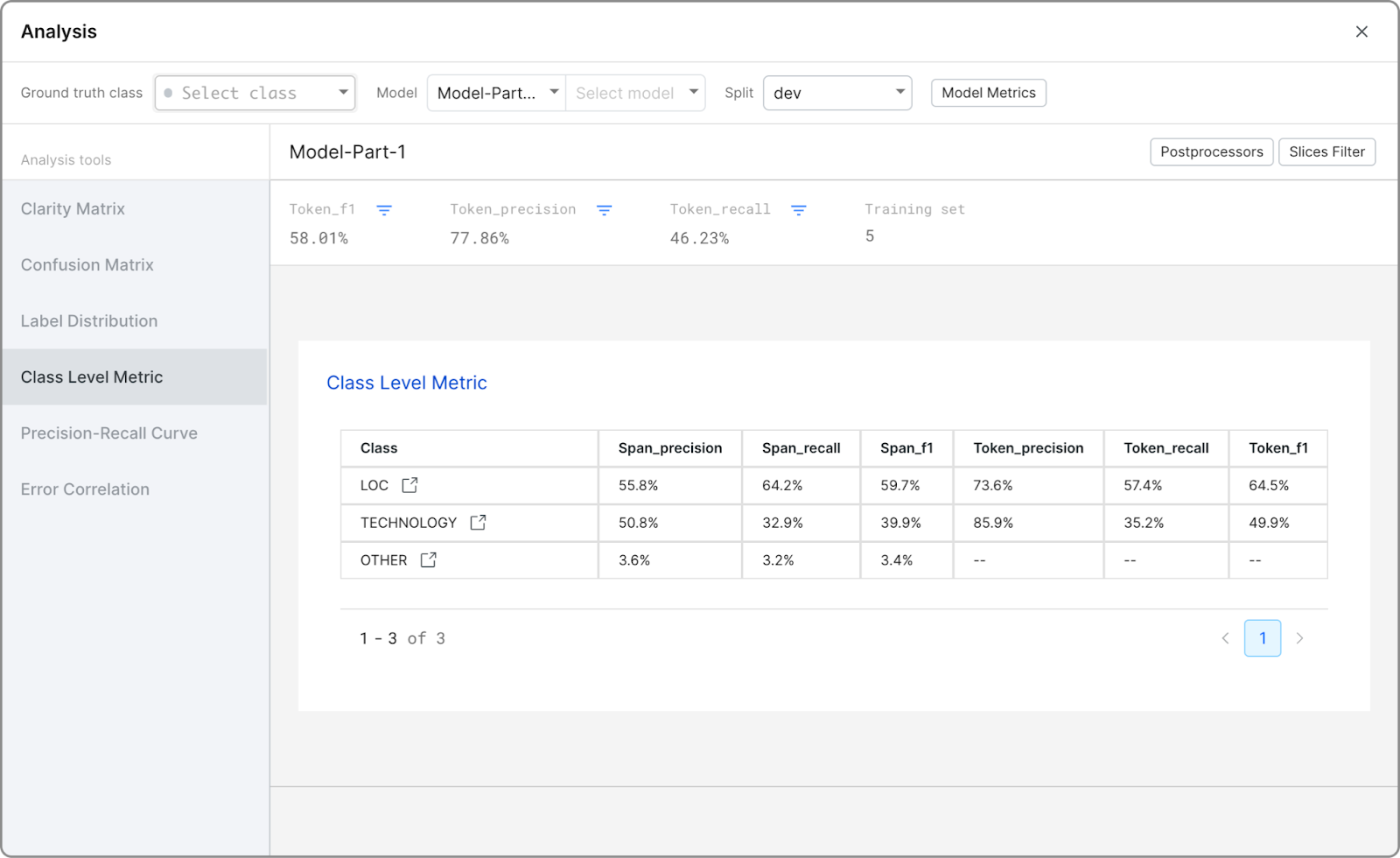
Task: Click the Class Level Metric heading link
Action: tap(407, 383)
